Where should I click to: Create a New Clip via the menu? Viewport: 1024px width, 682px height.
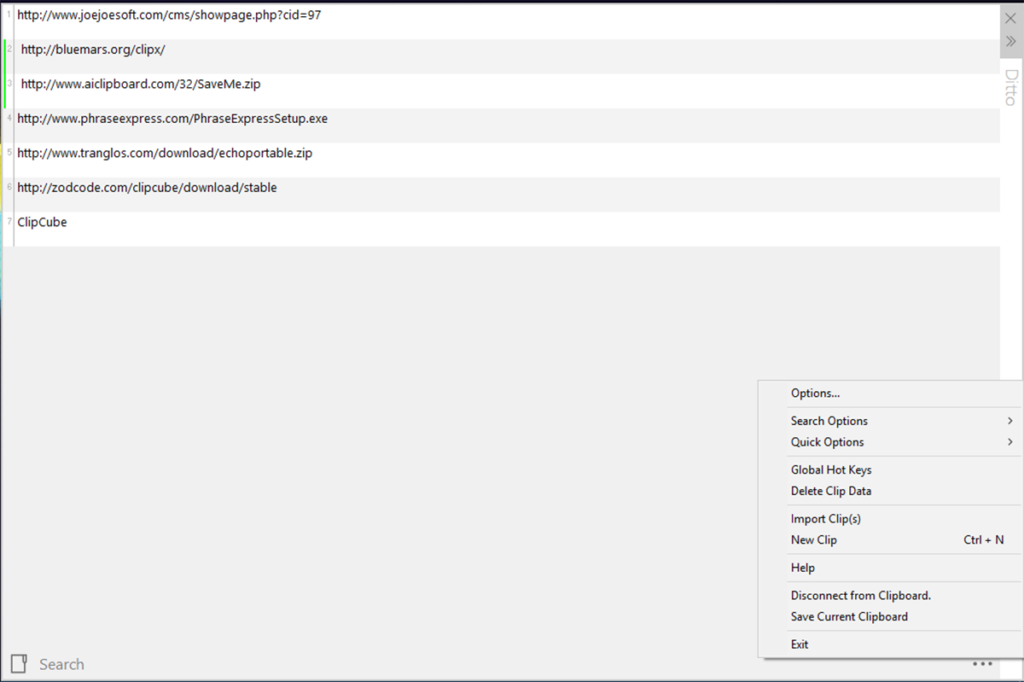pyautogui.click(x=812, y=539)
